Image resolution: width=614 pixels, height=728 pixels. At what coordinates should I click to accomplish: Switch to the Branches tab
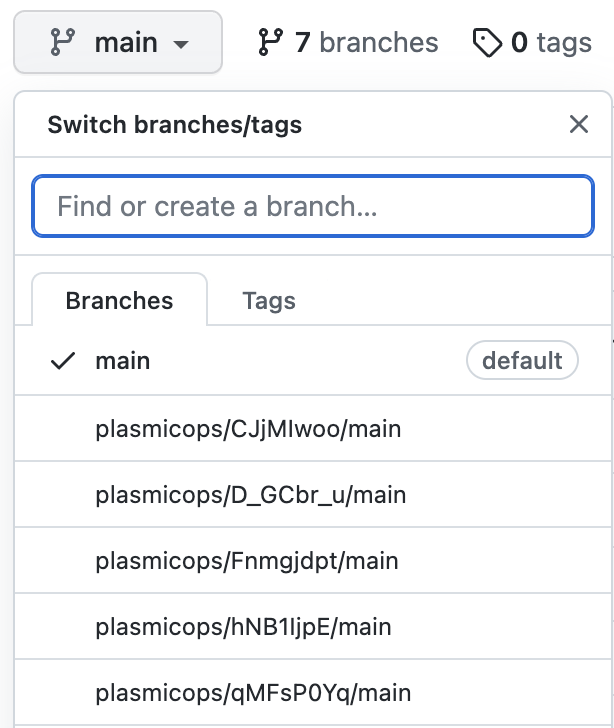pyautogui.click(x=119, y=301)
